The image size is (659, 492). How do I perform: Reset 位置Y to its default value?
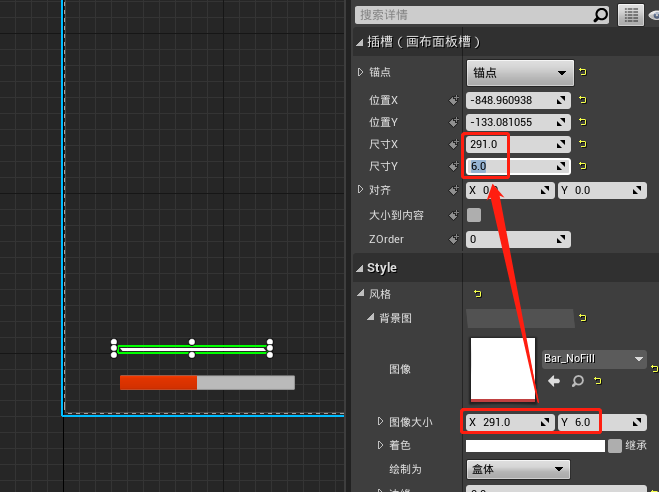(x=583, y=122)
